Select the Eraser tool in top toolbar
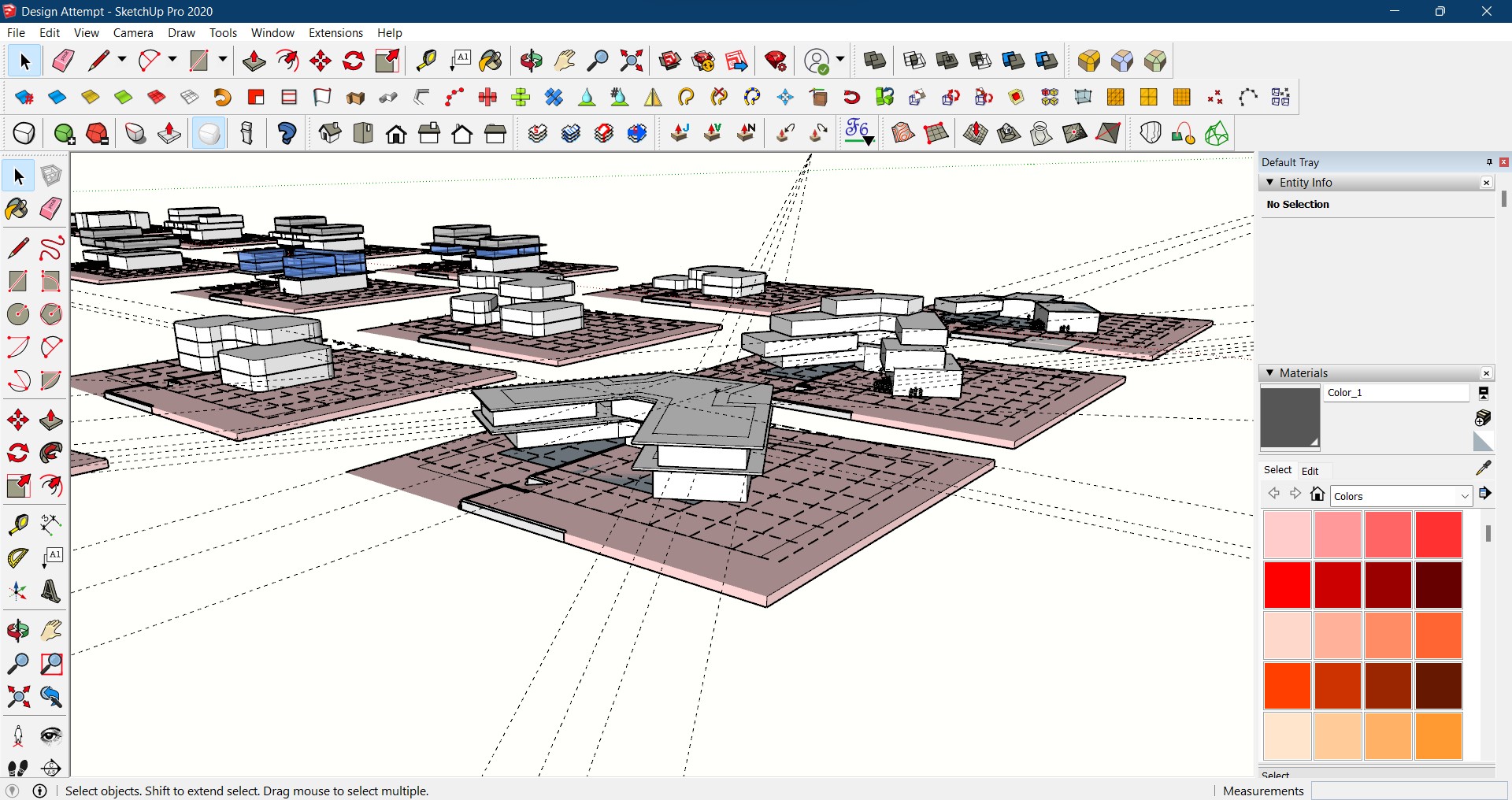The height and width of the screenshot is (800, 1512). 63,61
